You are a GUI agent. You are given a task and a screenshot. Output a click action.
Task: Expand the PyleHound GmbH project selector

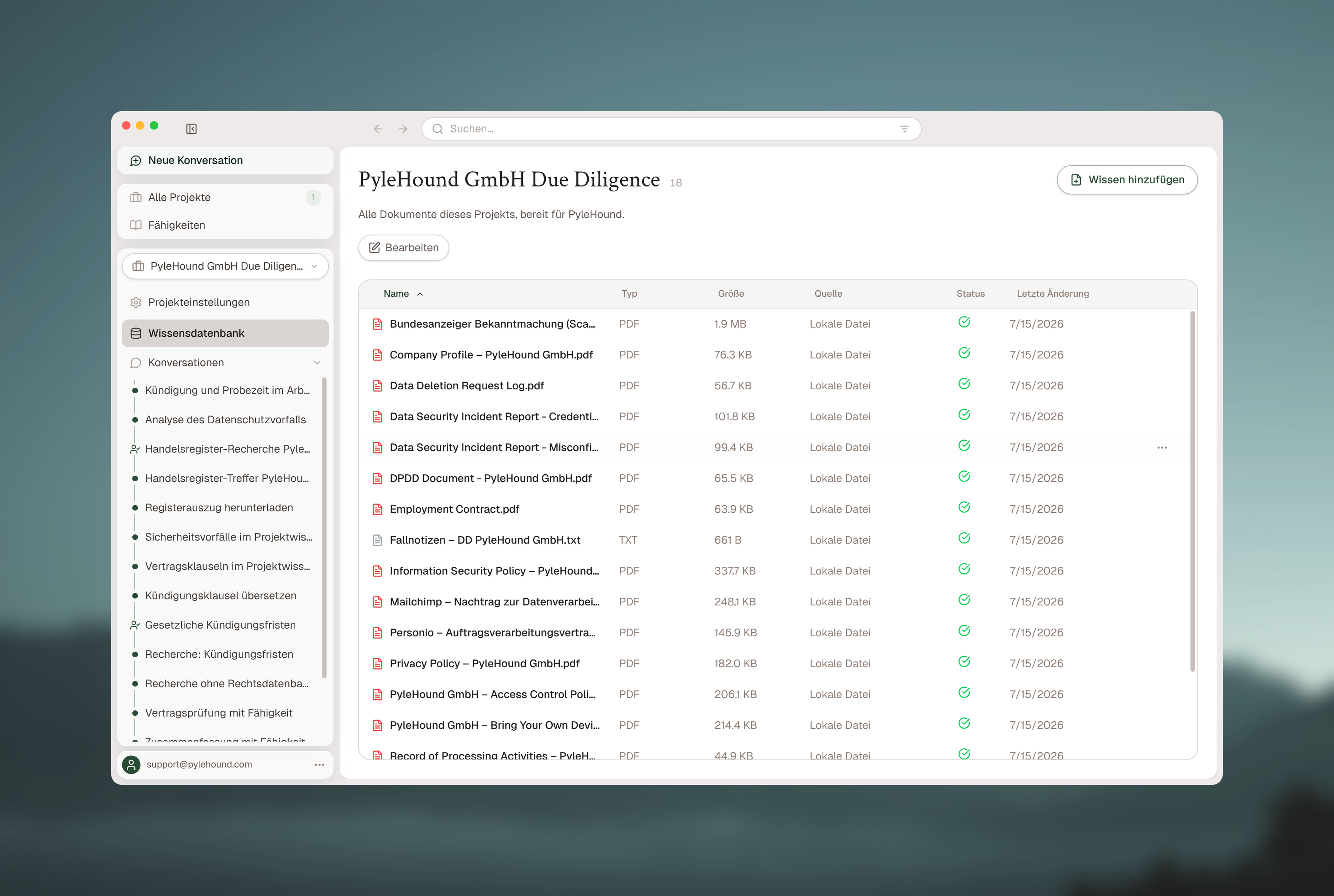(x=225, y=266)
